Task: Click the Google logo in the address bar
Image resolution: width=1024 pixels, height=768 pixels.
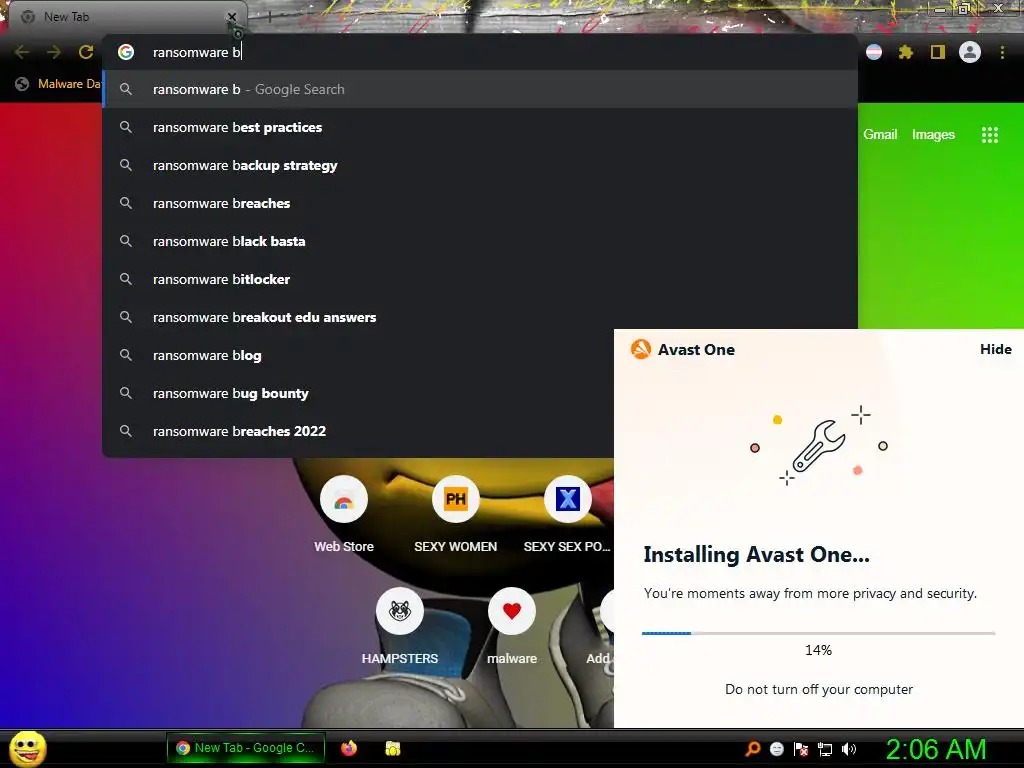Action: click(x=126, y=52)
